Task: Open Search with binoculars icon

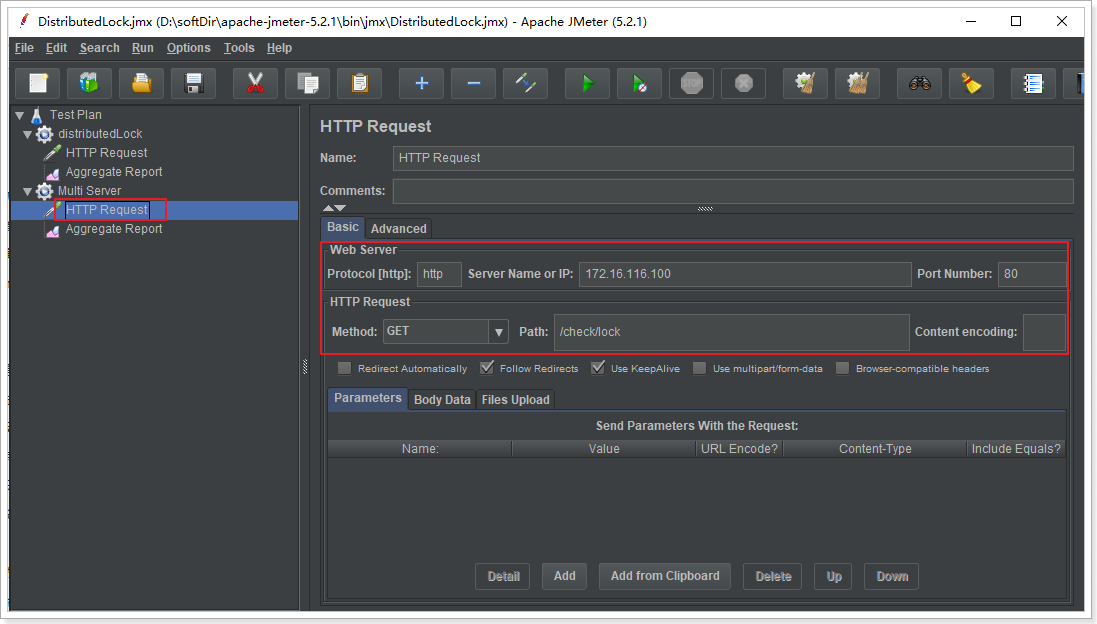Action: tap(919, 84)
